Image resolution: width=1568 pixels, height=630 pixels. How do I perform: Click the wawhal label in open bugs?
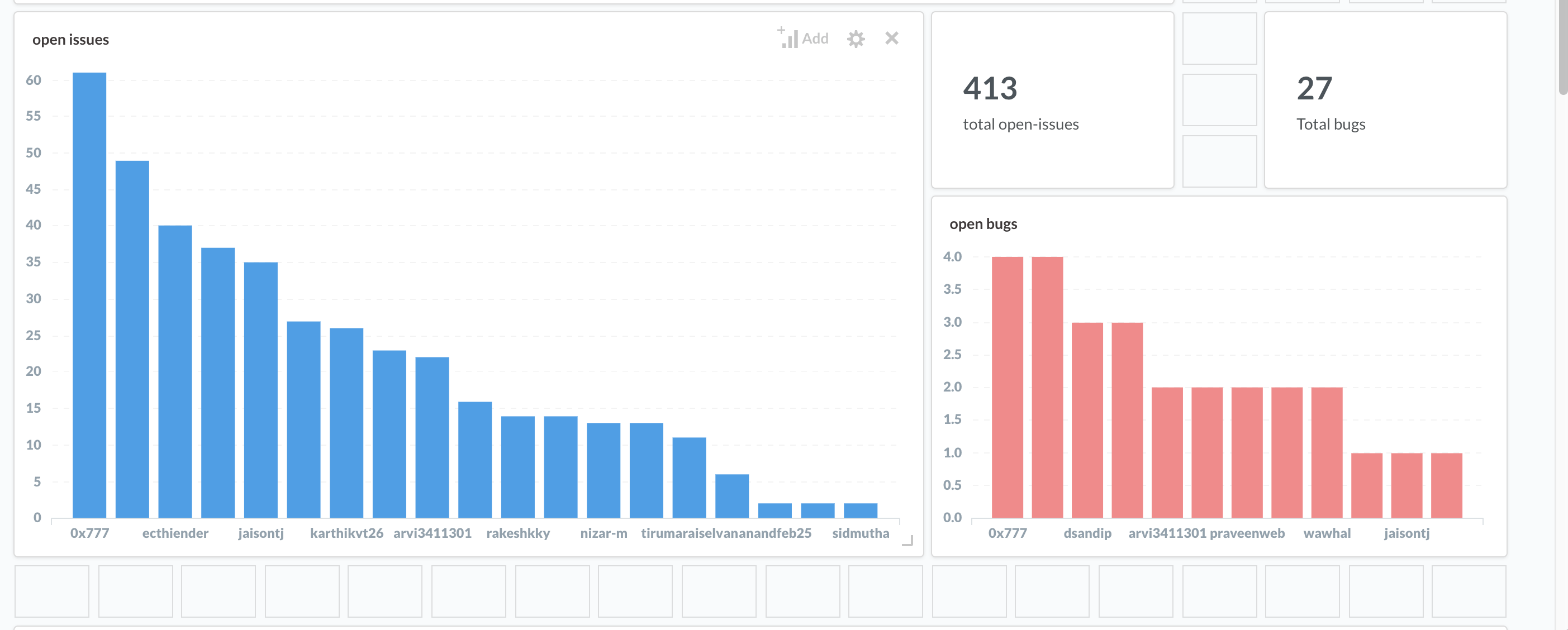pyautogui.click(x=1327, y=533)
